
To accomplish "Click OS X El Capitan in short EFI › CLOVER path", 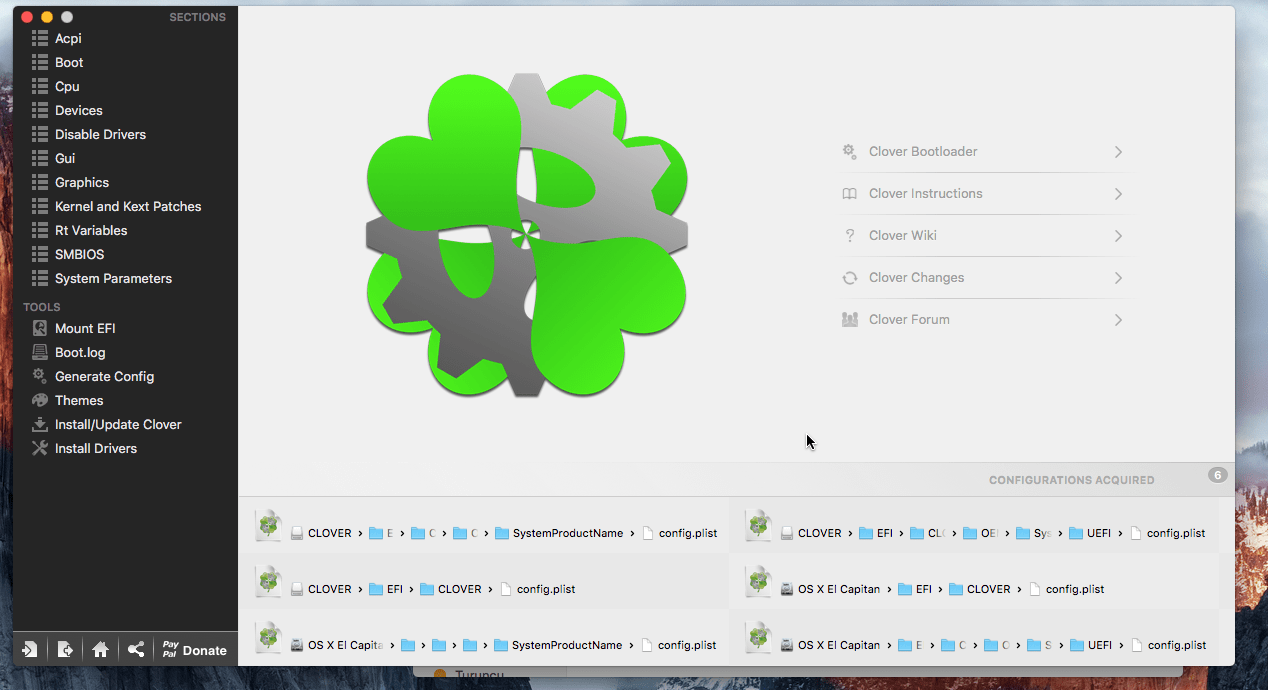I will pyautogui.click(x=830, y=589).
